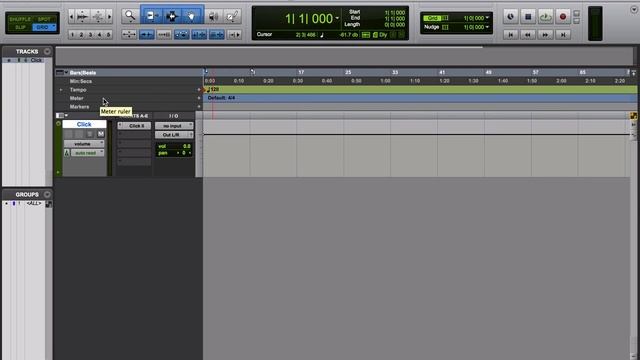The image size is (640, 360).
Task: Toggle Insertion Follows Playback button
Action: coord(216,35)
